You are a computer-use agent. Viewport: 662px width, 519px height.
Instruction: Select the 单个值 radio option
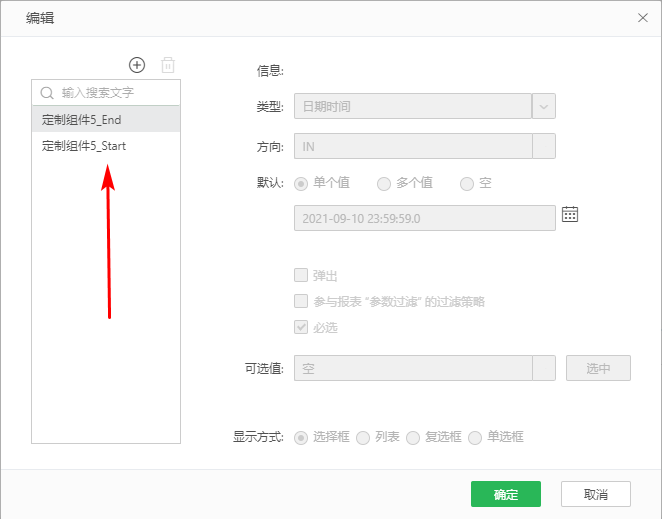click(x=300, y=184)
